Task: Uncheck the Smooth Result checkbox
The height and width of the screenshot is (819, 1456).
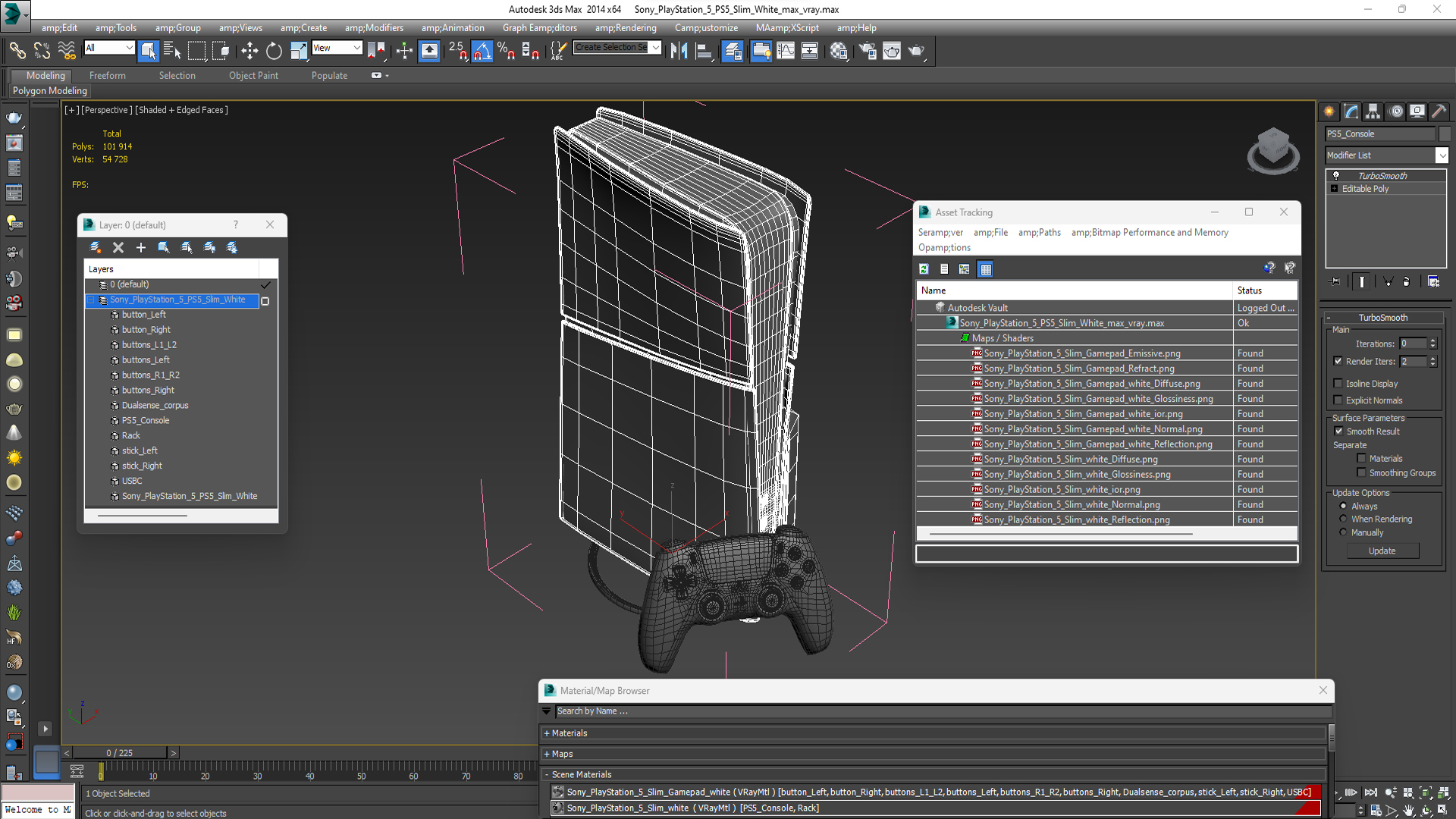Action: 1338,431
